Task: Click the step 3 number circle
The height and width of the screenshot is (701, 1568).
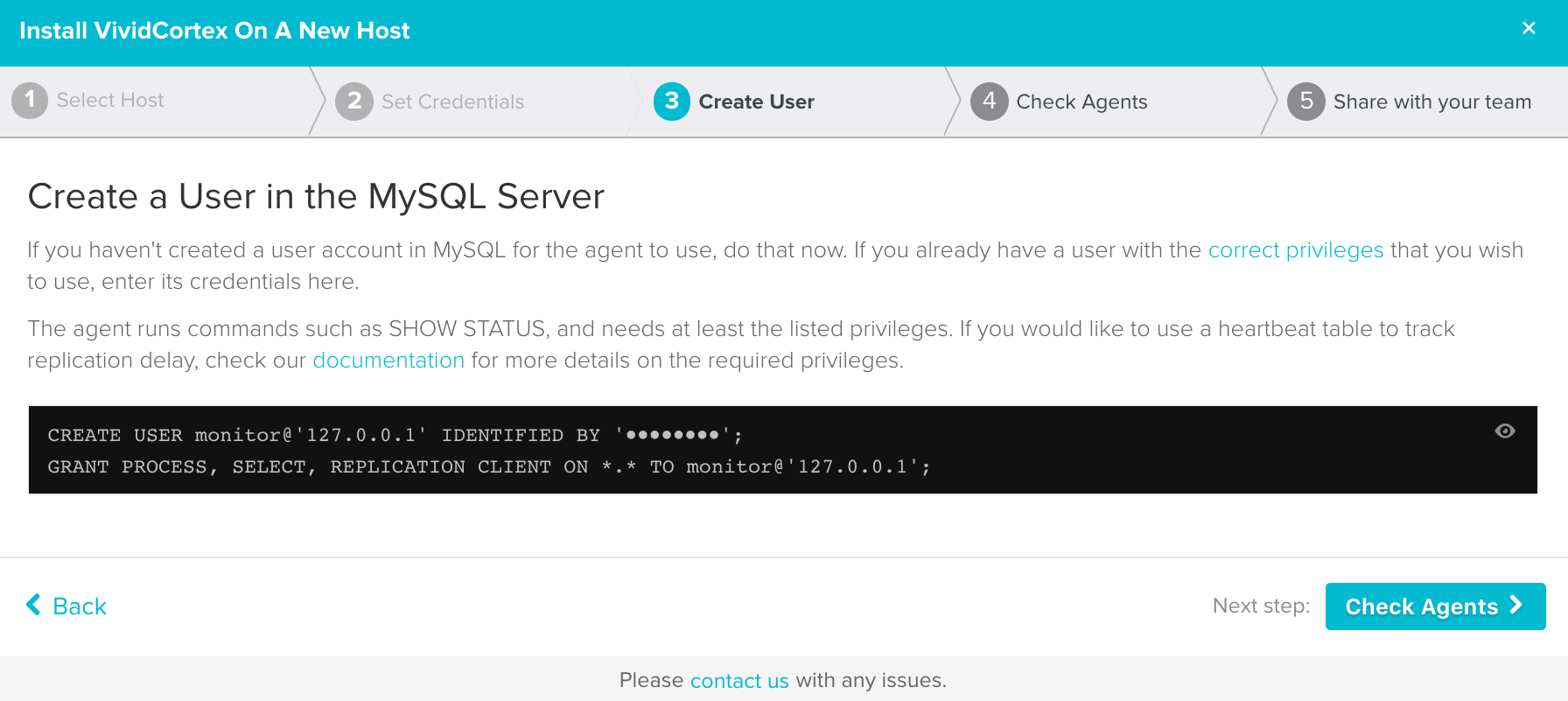Action: pyautogui.click(x=672, y=102)
